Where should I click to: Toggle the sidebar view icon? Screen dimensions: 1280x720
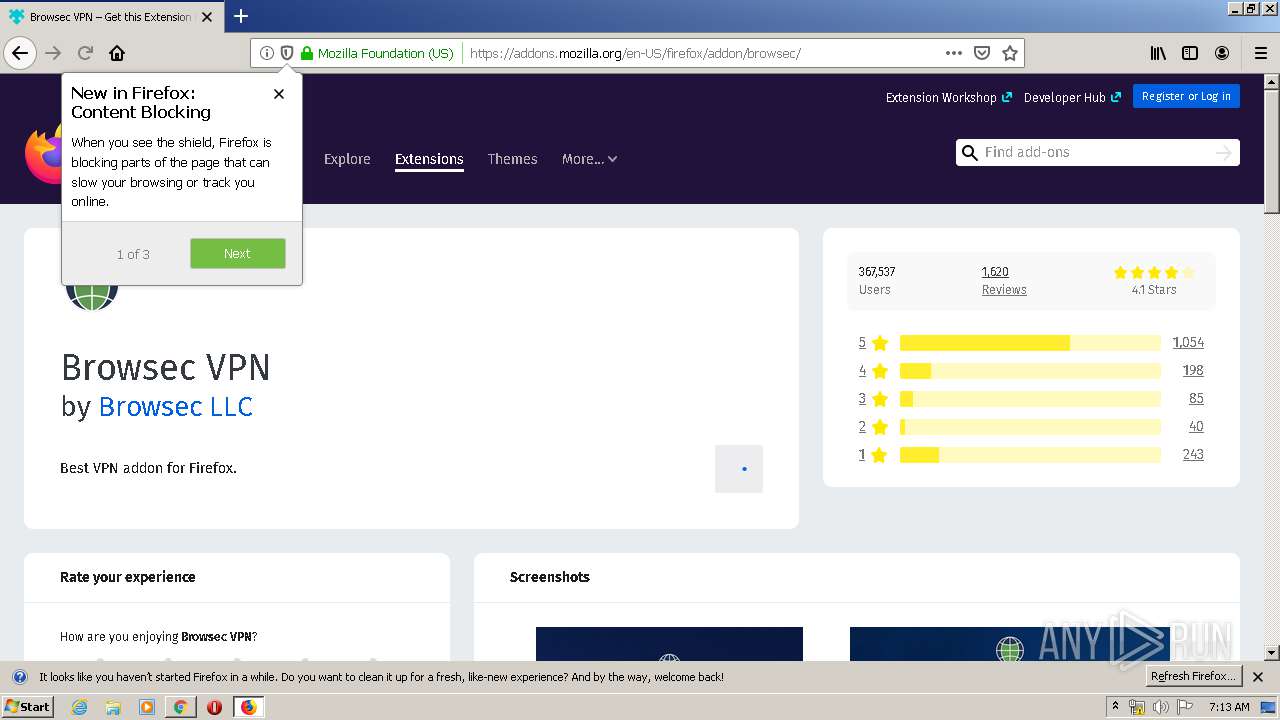(x=1190, y=53)
